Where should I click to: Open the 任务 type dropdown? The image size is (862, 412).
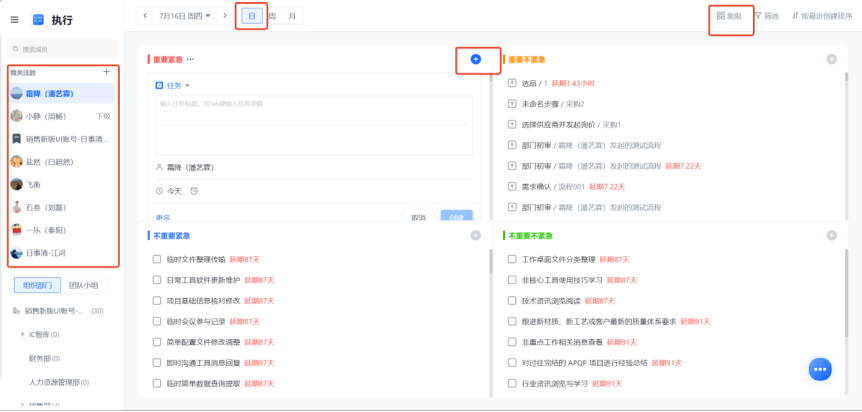pyautogui.click(x=173, y=86)
